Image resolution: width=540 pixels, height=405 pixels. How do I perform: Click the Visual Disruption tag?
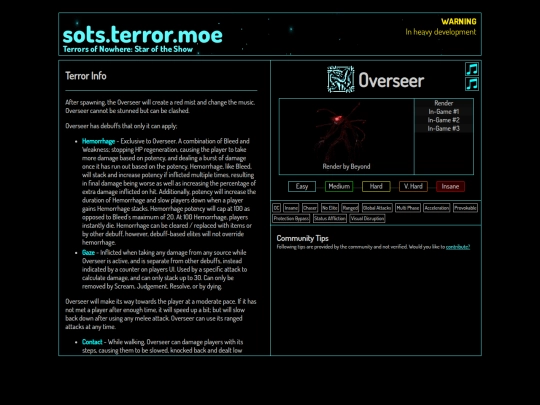(367, 219)
